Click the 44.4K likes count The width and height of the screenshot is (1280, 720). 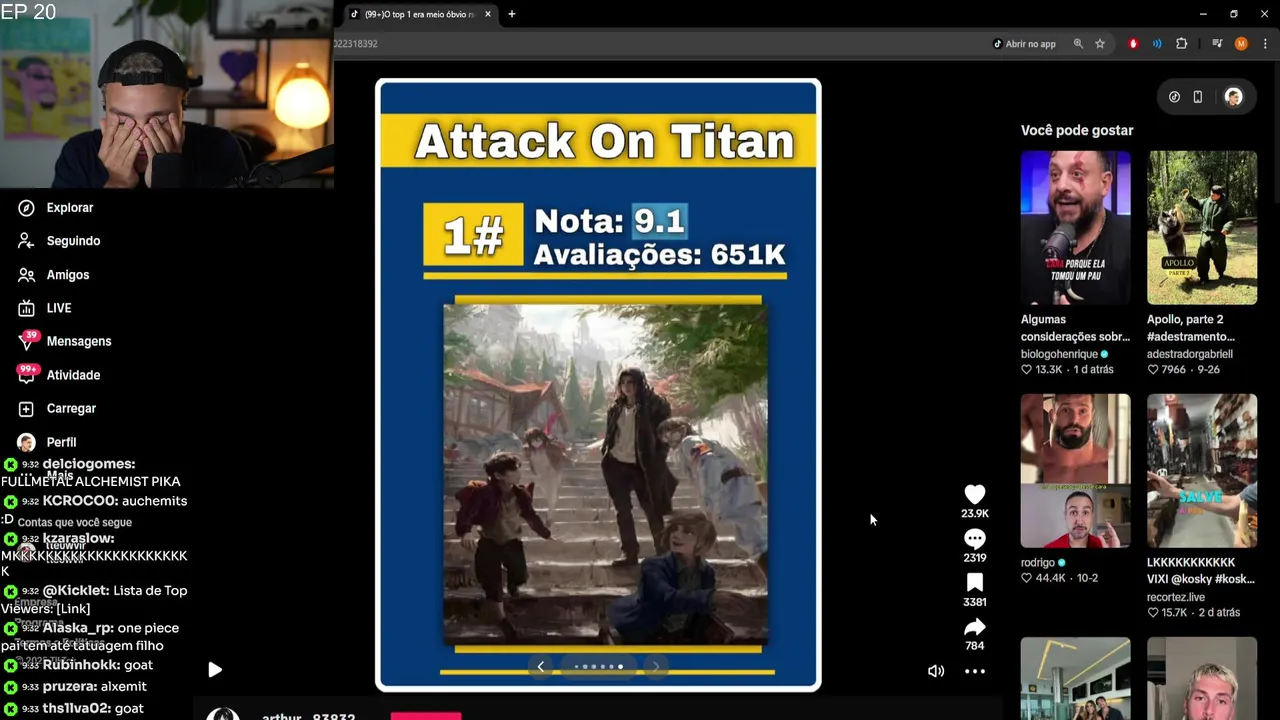tap(1050, 578)
